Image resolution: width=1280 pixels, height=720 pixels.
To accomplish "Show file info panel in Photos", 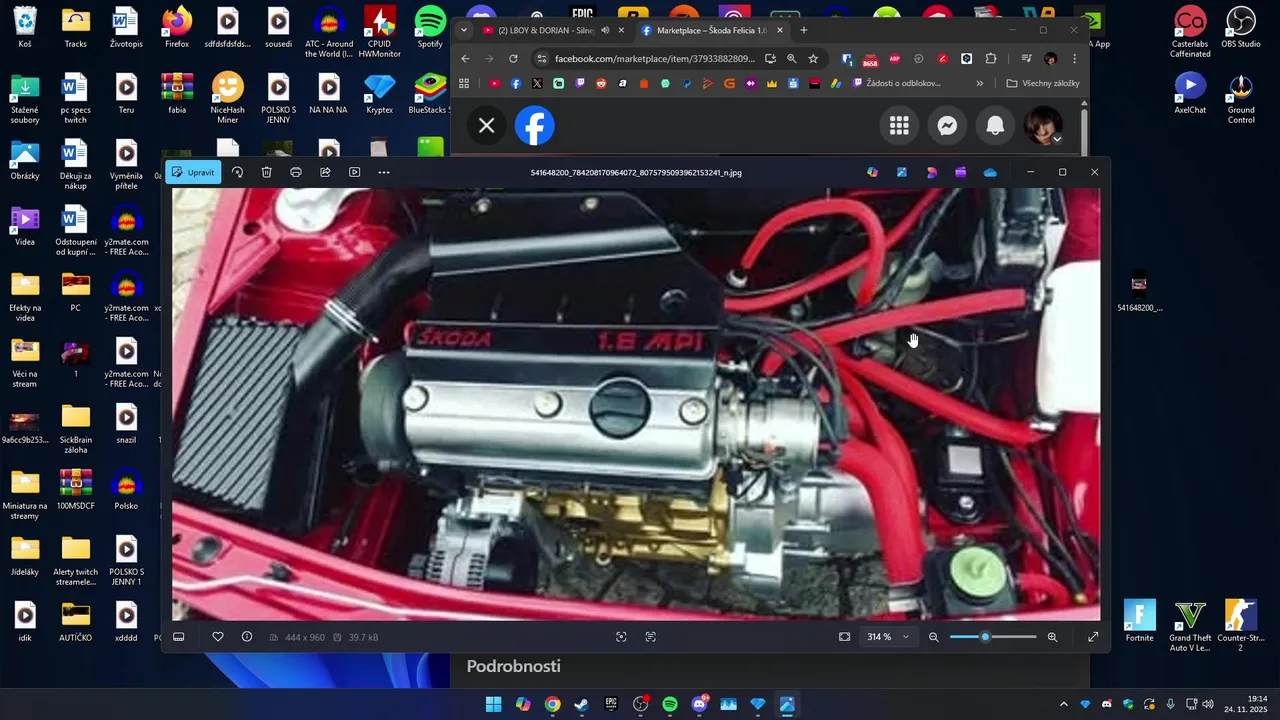I will (247, 637).
